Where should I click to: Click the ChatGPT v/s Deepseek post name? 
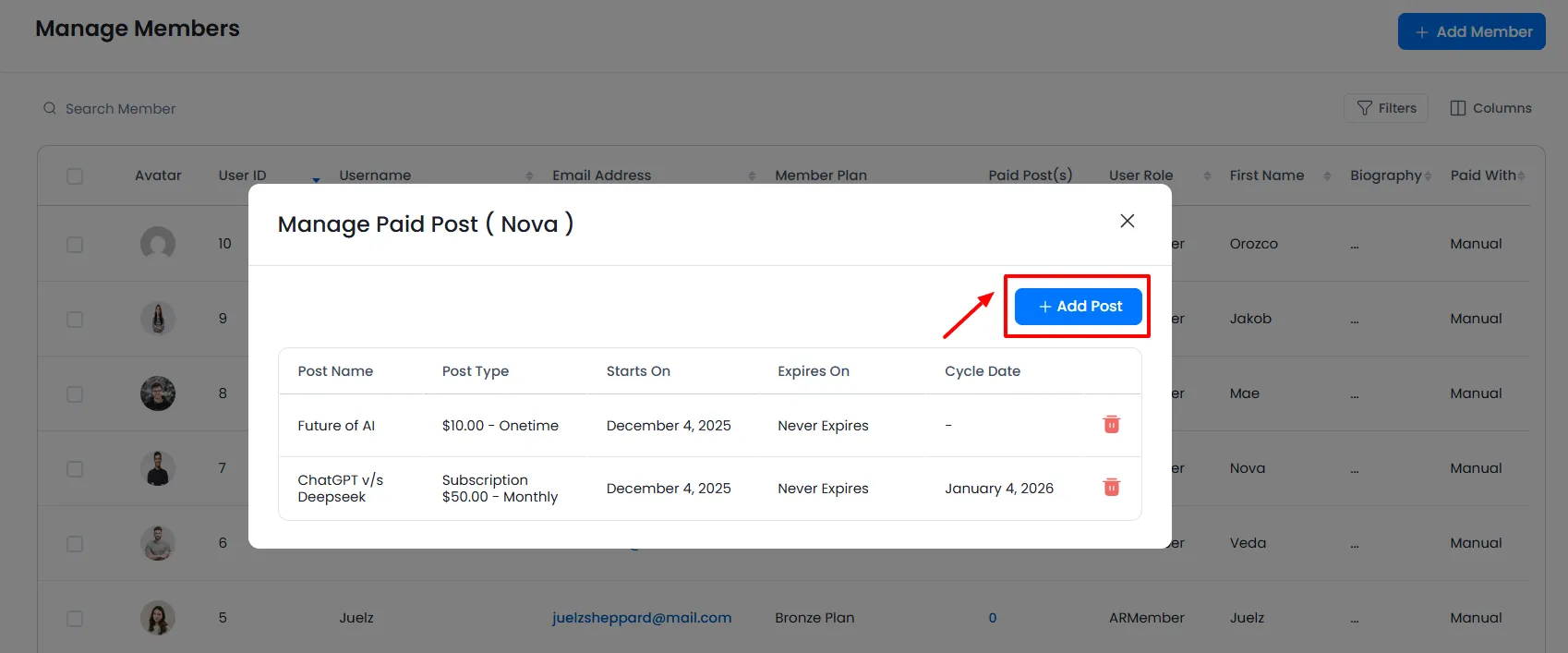pos(340,489)
